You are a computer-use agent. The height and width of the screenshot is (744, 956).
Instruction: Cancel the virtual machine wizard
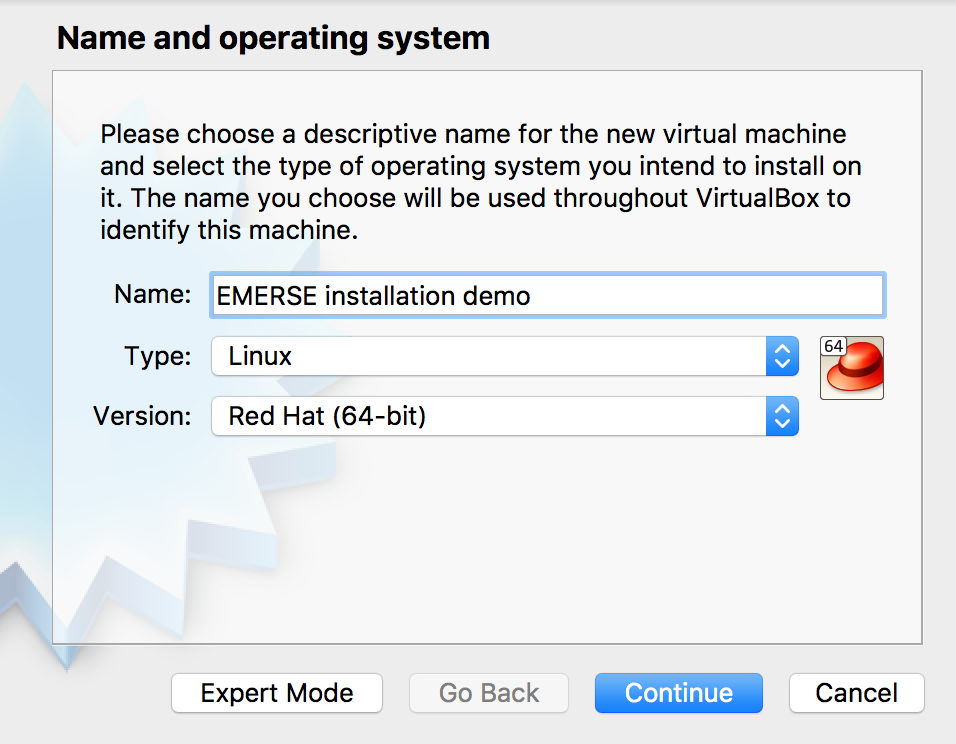[x=857, y=693]
